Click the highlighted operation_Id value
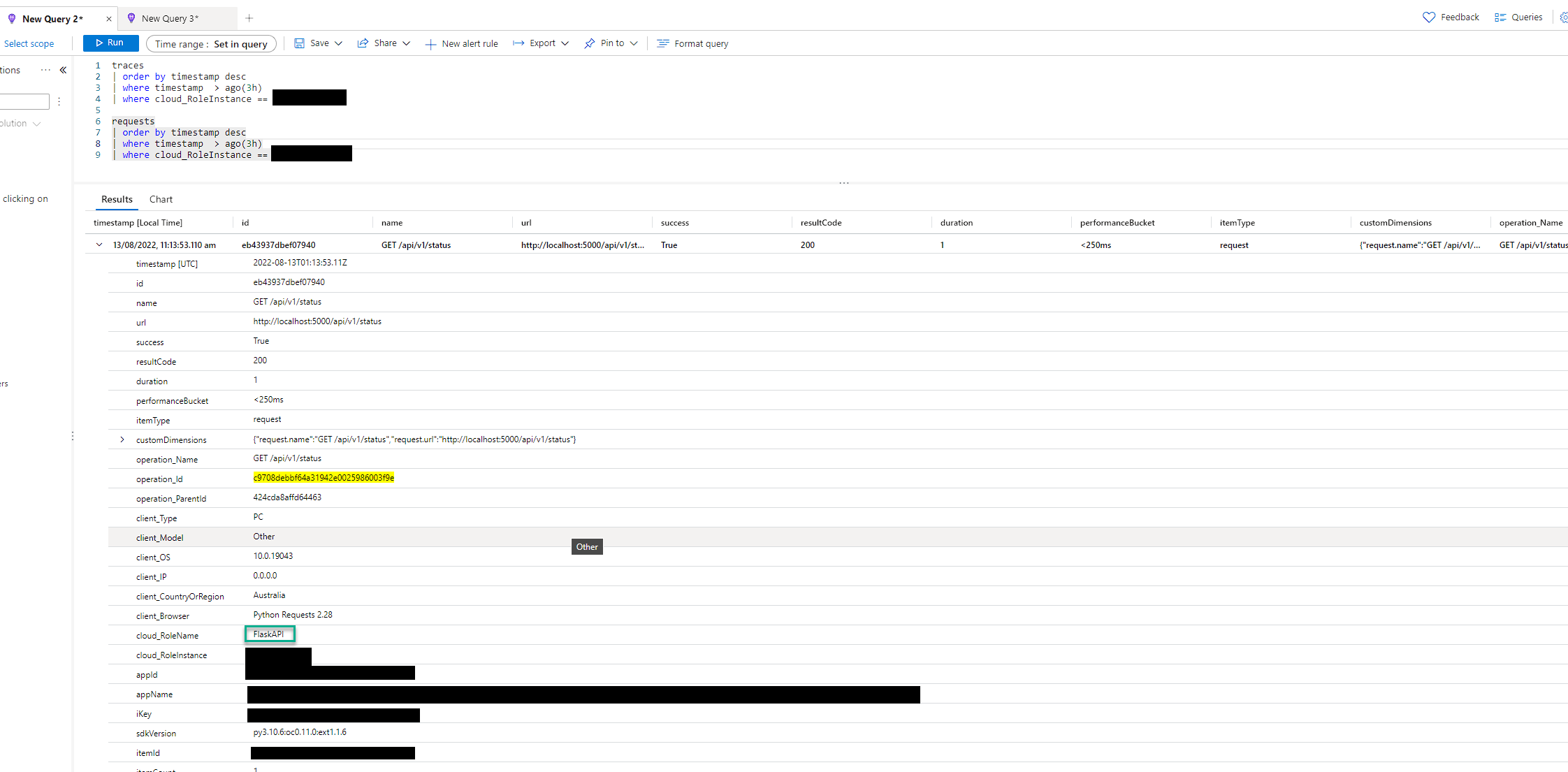This screenshot has width=1568, height=772. coord(324,478)
